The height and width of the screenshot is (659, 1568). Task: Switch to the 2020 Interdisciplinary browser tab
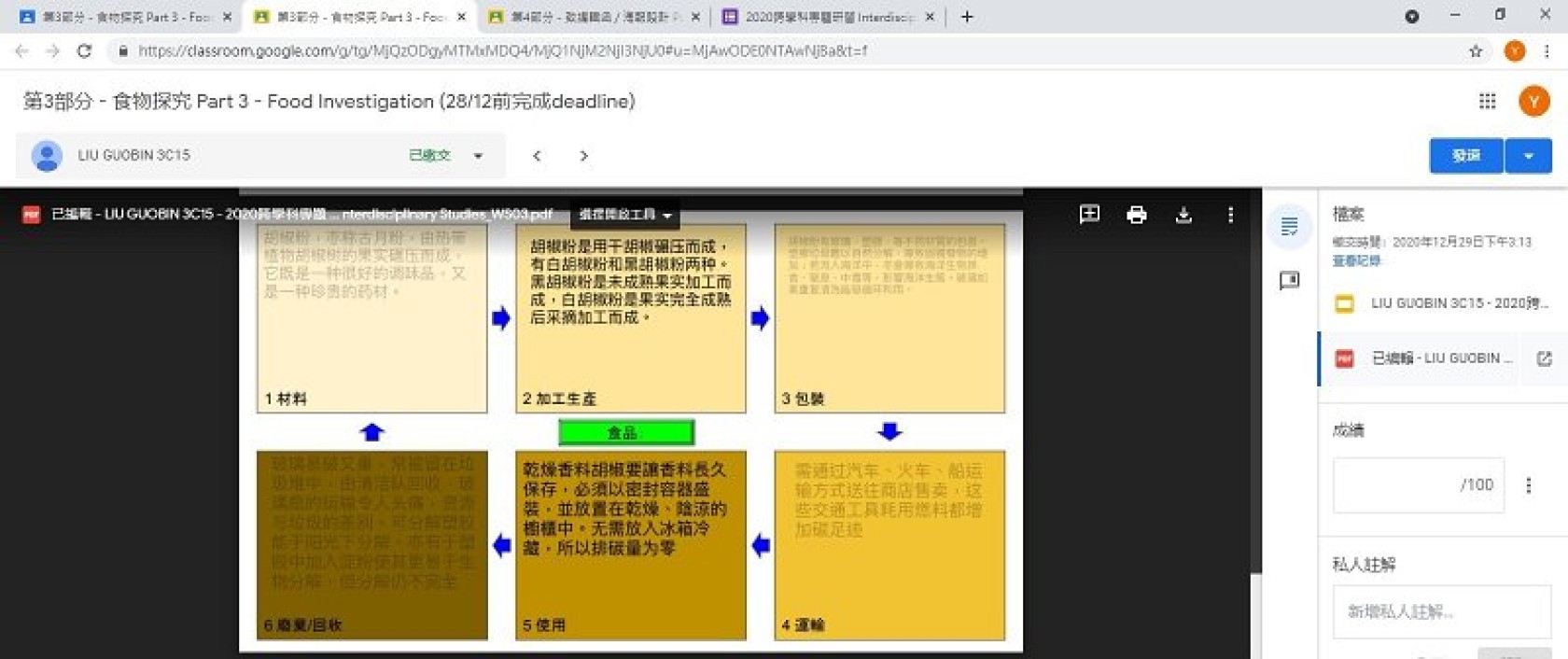[x=828, y=17]
